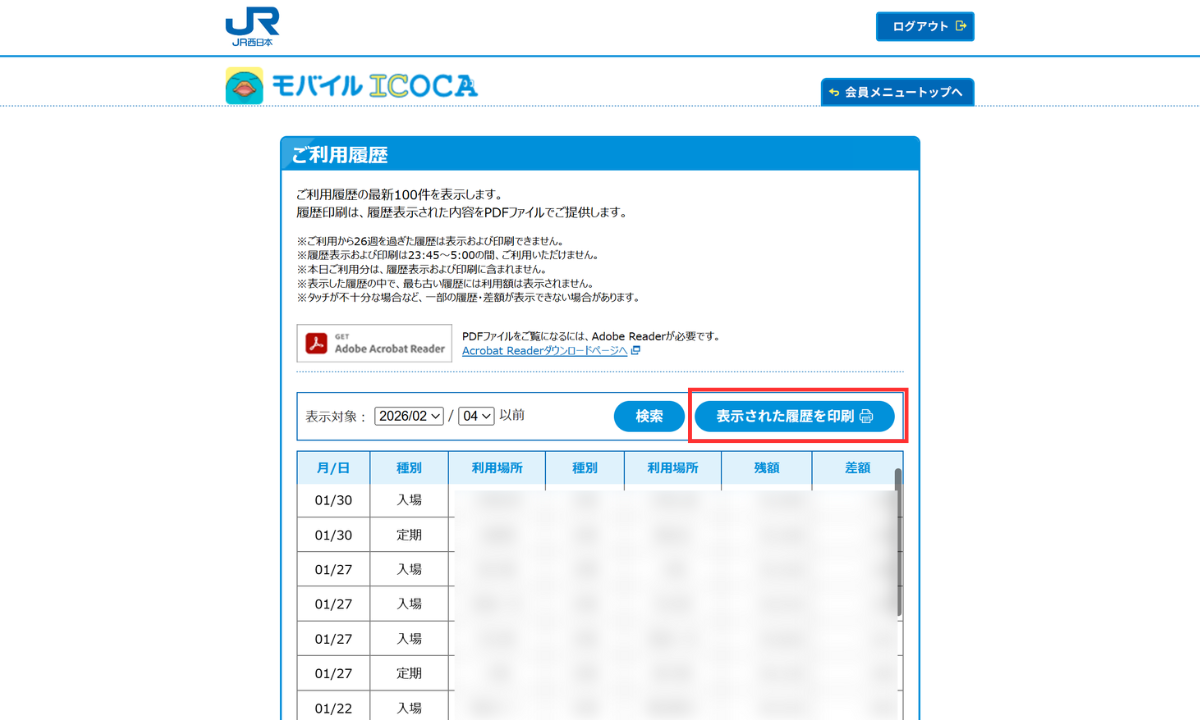The height and width of the screenshot is (720, 1200).
Task: Select the 残額 column header
Action: click(x=767, y=468)
